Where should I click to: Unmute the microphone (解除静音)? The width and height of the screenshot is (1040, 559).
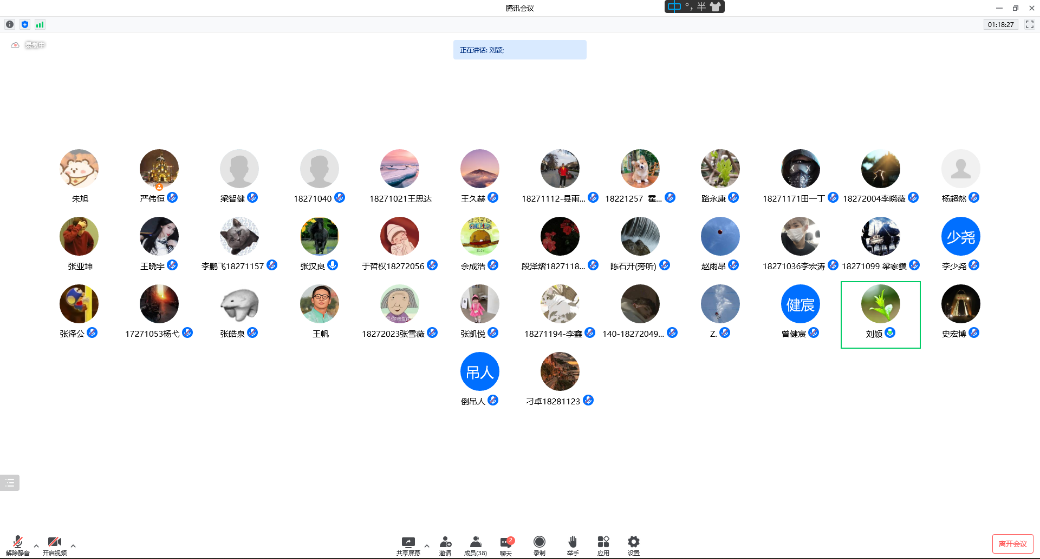(x=18, y=543)
